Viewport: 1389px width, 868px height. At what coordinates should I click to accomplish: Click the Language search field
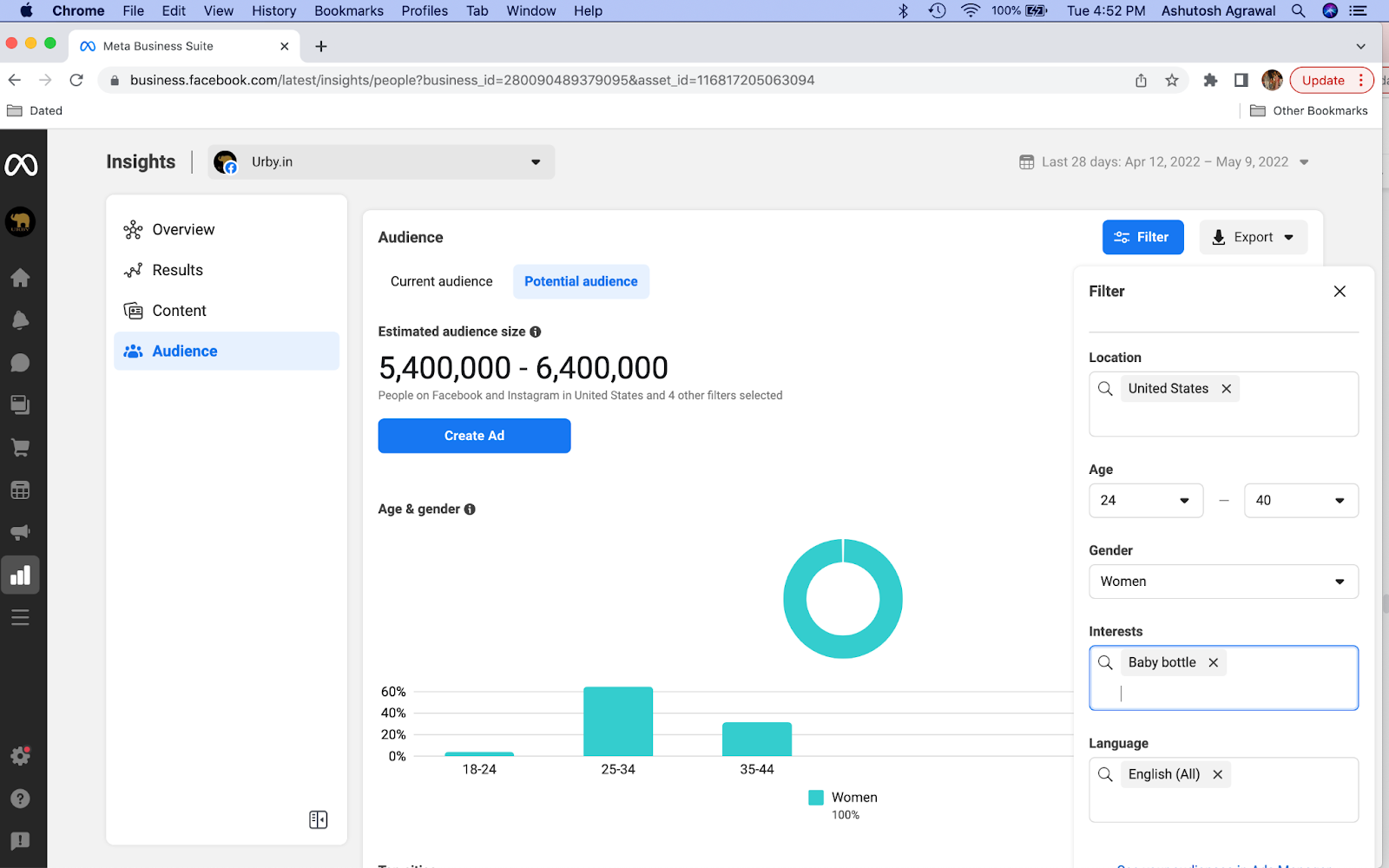(1224, 790)
